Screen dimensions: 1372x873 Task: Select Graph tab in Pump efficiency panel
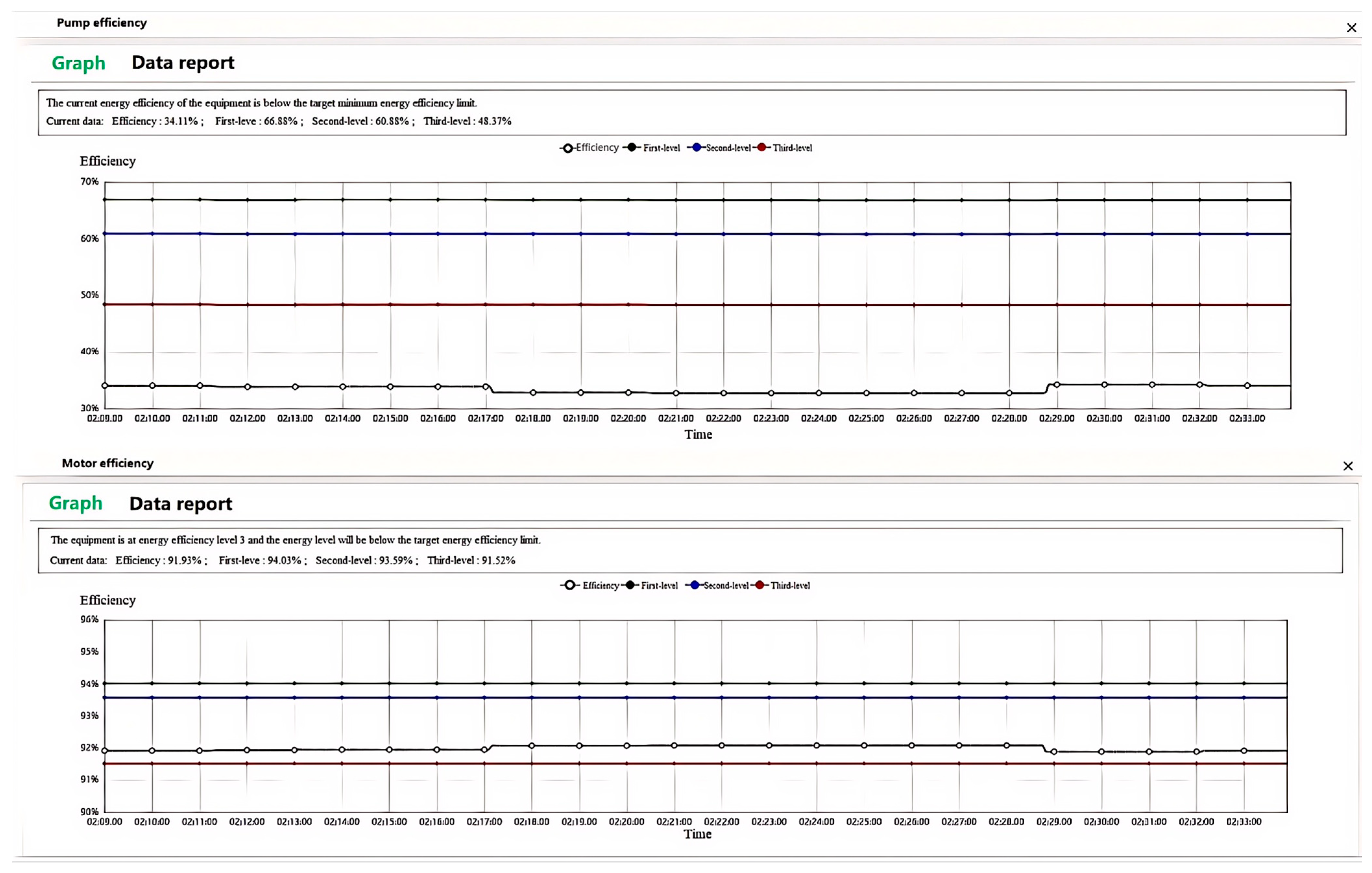tap(78, 63)
